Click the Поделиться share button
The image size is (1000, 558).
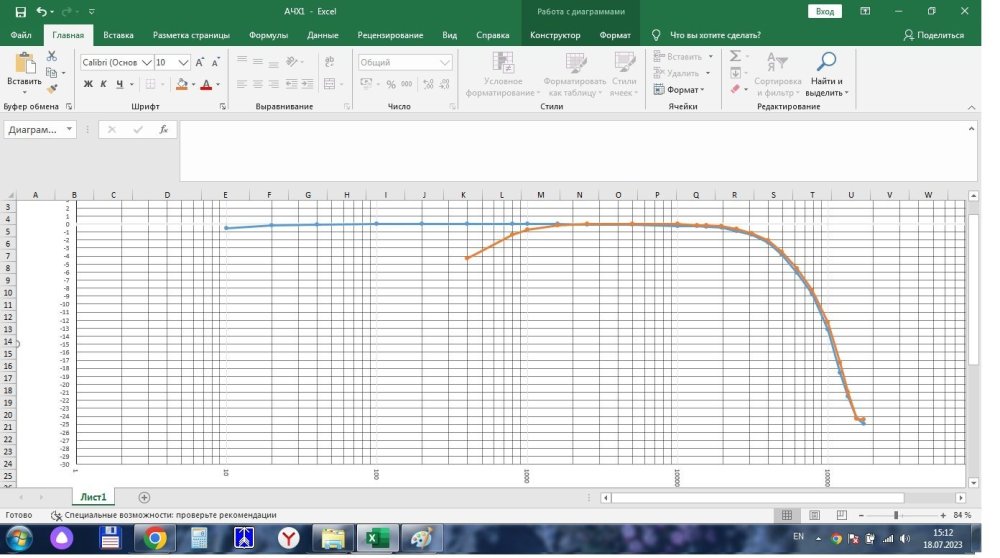click(x=934, y=35)
